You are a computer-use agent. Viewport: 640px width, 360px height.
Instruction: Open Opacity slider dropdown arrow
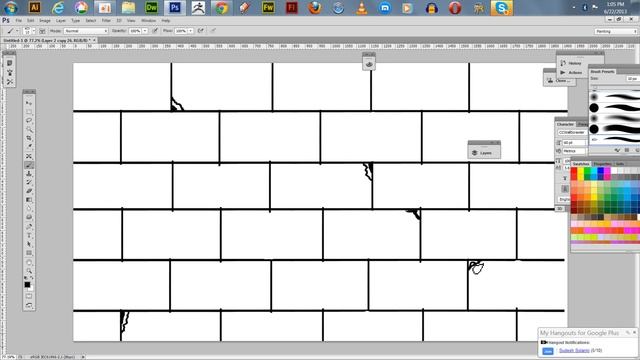[x=145, y=31]
